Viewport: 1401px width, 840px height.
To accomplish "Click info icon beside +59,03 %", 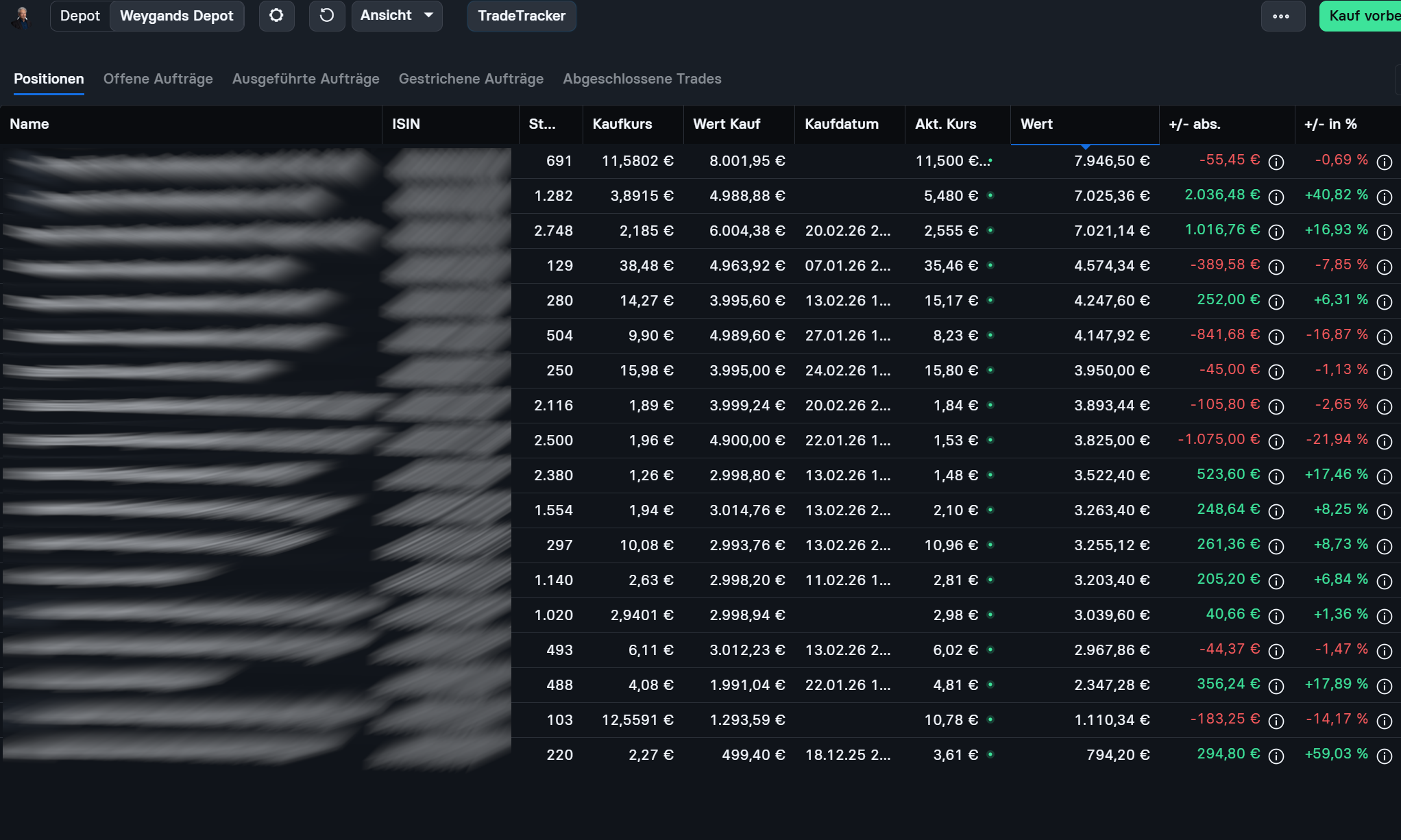I will pyautogui.click(x=1384, y=756).
